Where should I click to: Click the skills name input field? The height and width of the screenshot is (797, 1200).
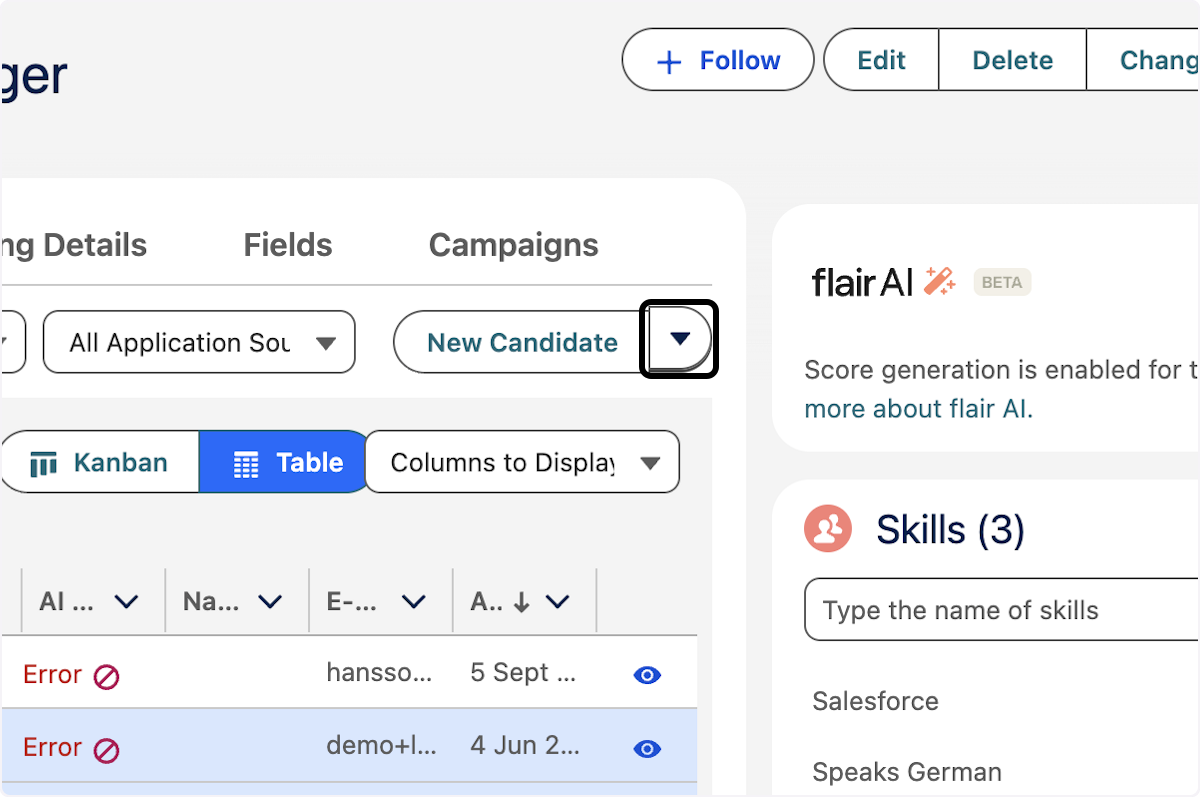[x=1000, y=610]
